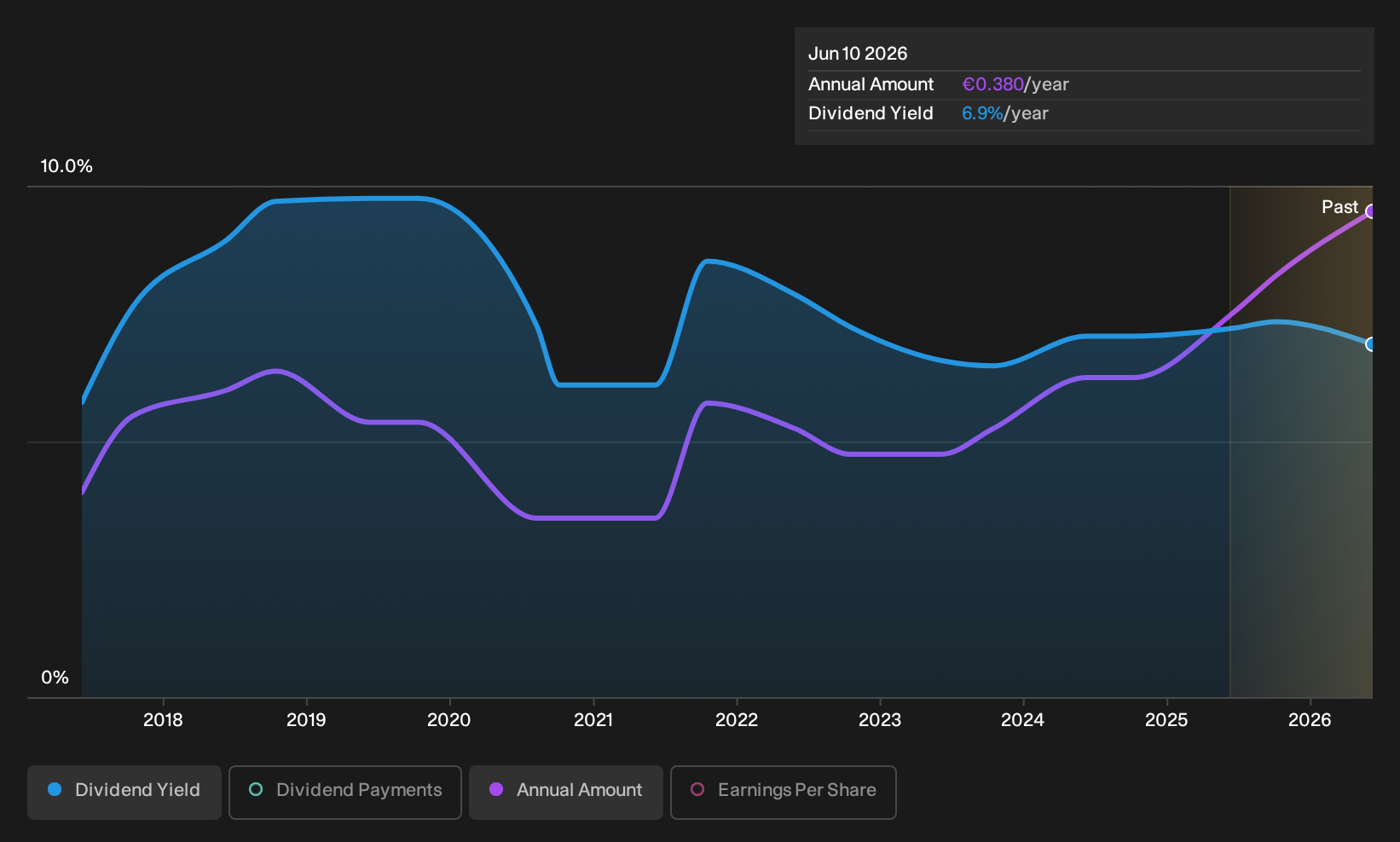Click the 'Dividend Yield' tooltip row label

tap(871, 113)
